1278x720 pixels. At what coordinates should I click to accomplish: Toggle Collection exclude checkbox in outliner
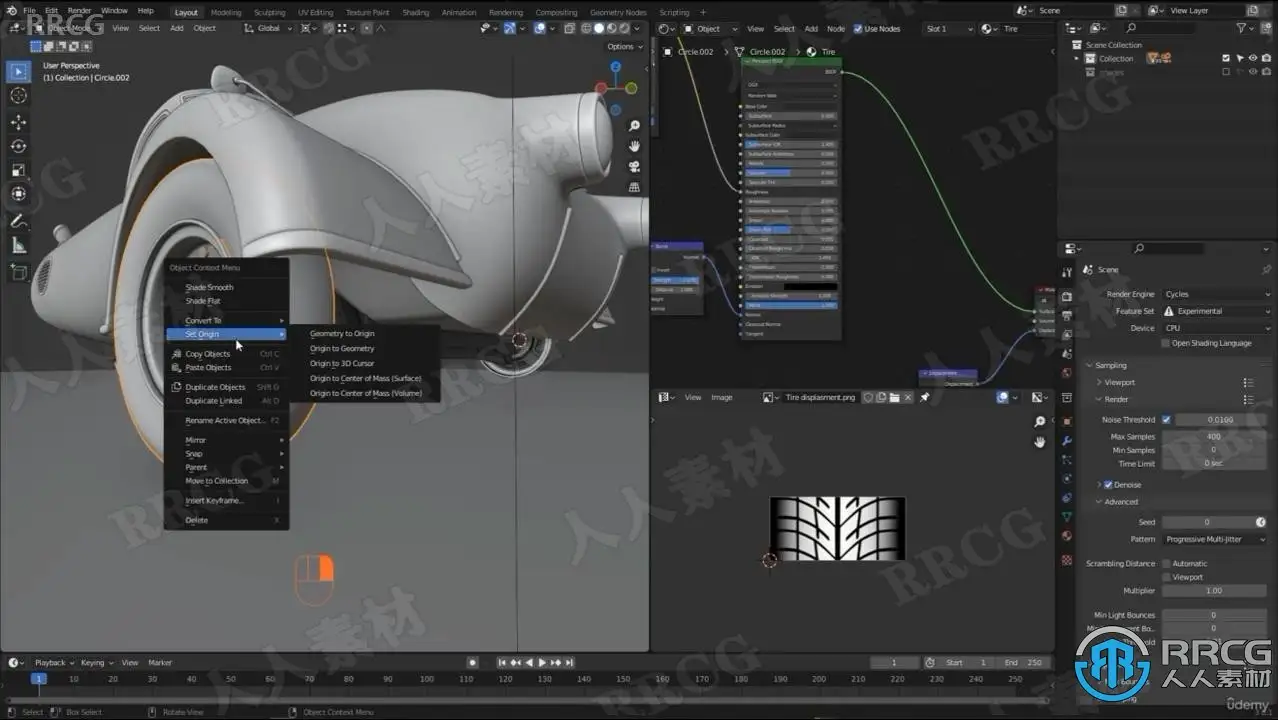[x=1226, y=59]
